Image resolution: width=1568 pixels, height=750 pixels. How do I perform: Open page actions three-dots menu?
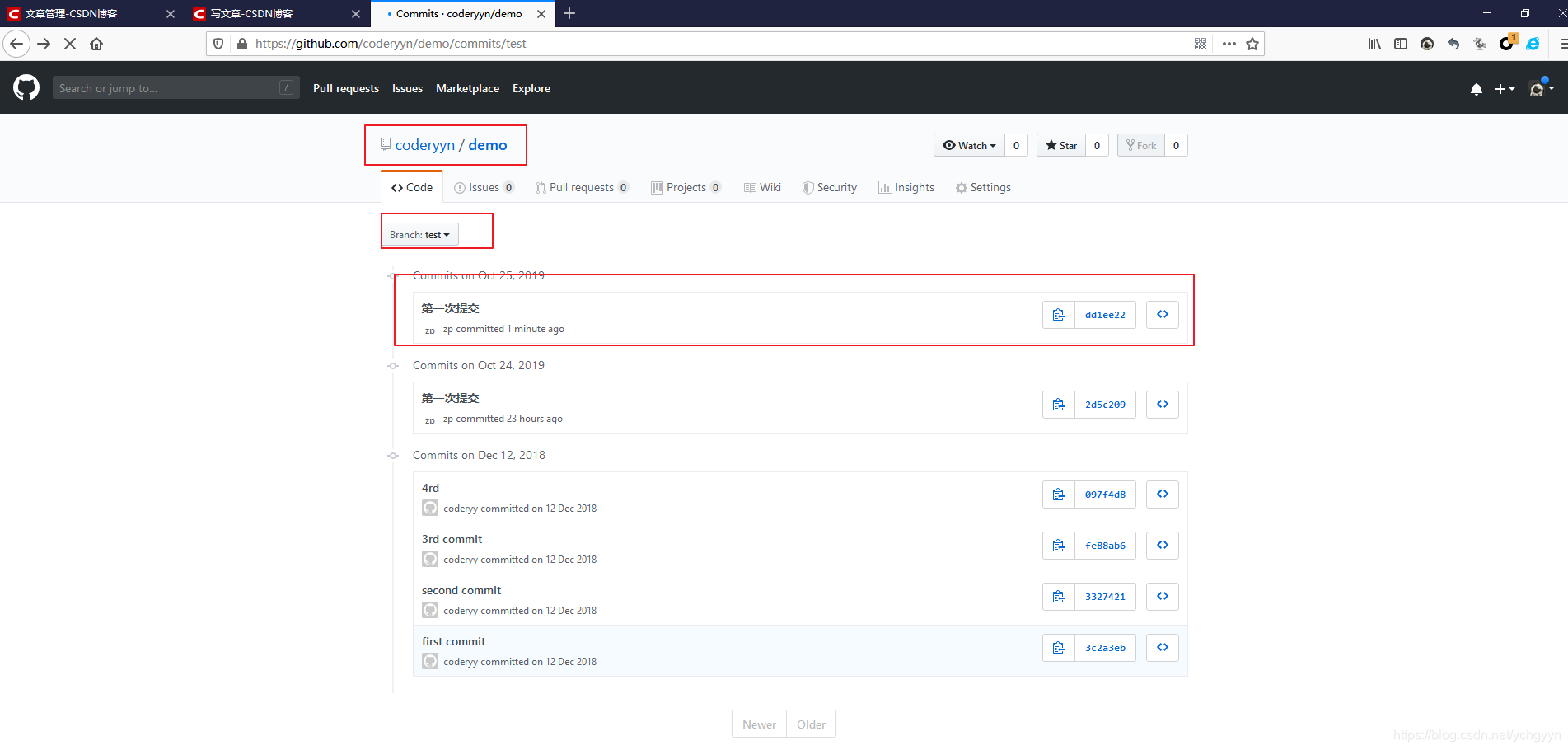[1229, 44]
